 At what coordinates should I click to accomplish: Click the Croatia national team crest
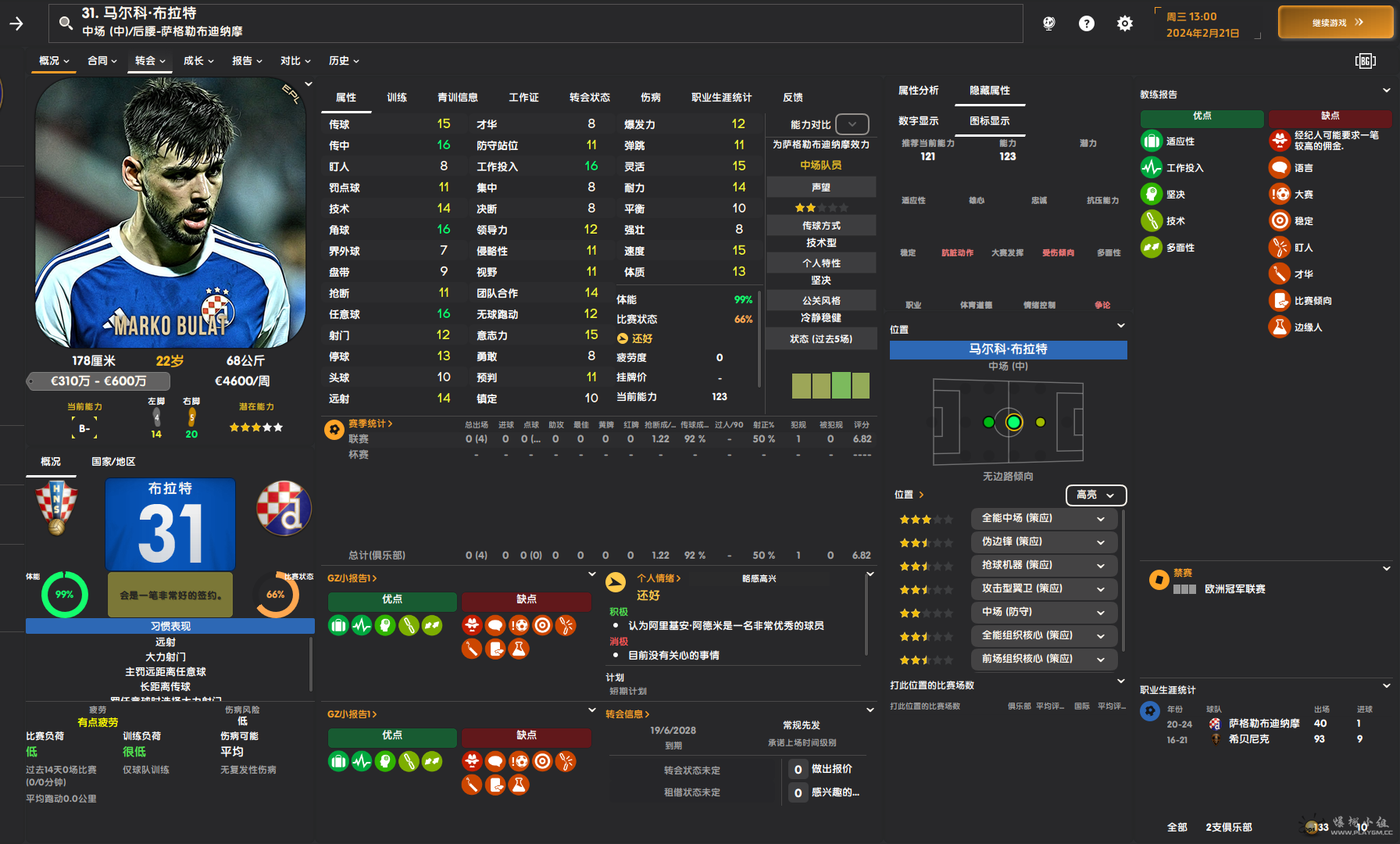(57, 508)
